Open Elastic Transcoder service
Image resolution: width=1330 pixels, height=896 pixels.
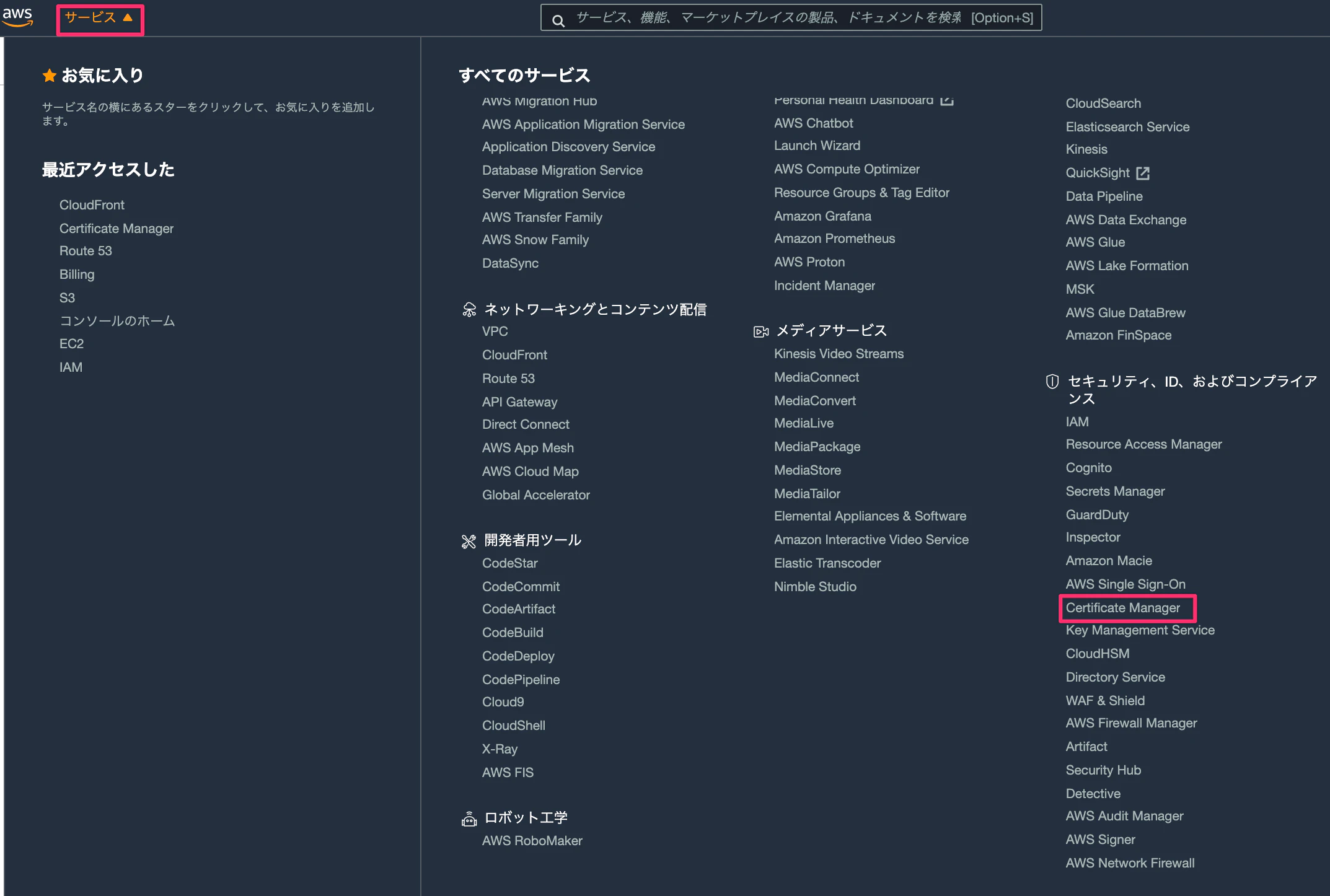coord(827,563)
